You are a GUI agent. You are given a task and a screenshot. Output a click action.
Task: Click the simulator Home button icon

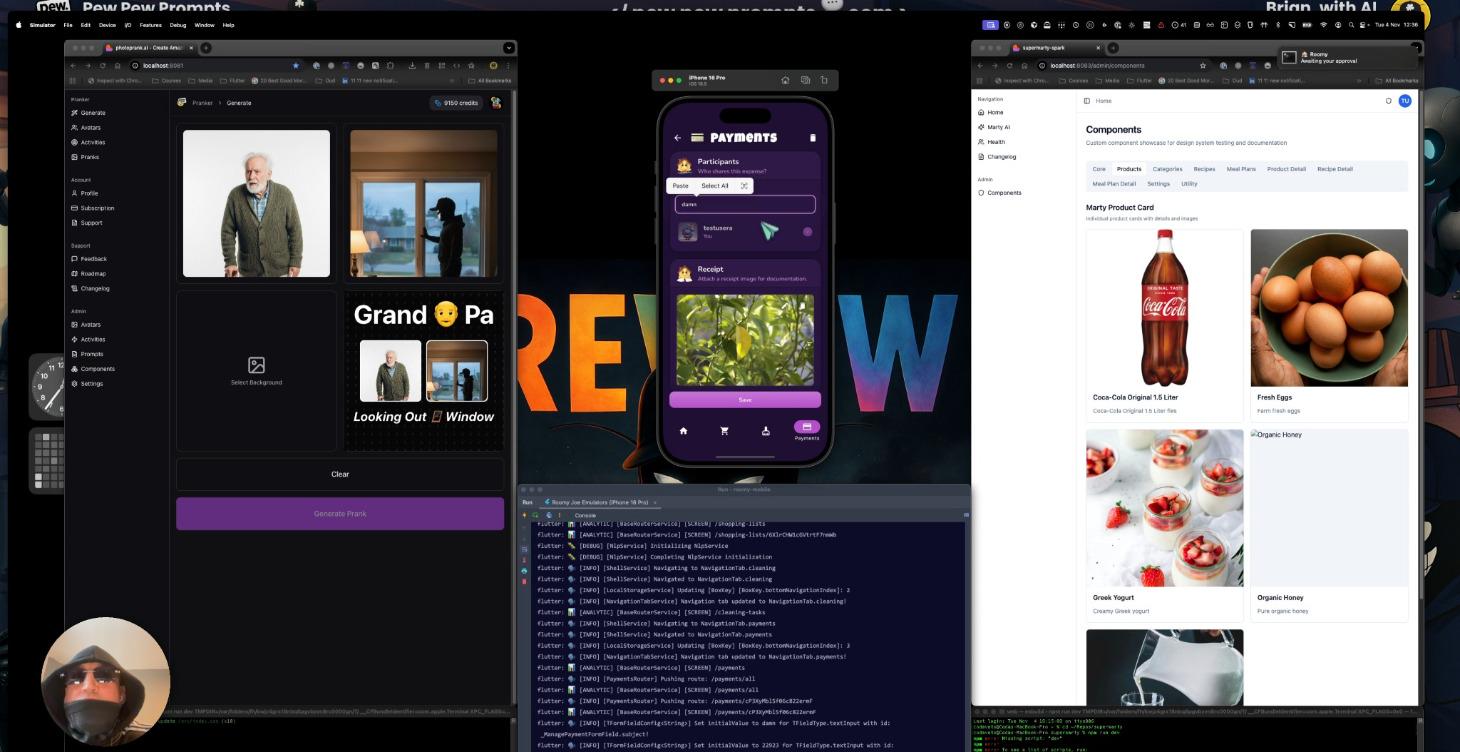click(x=785, y=80)
